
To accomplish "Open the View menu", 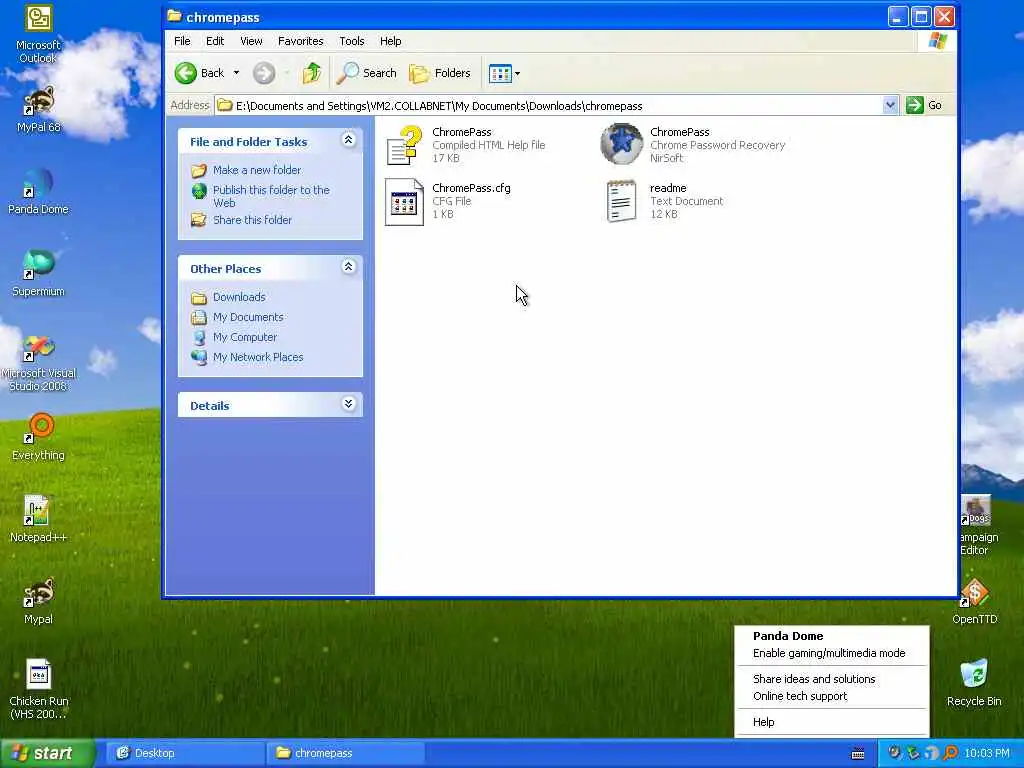I will point(251,41).
